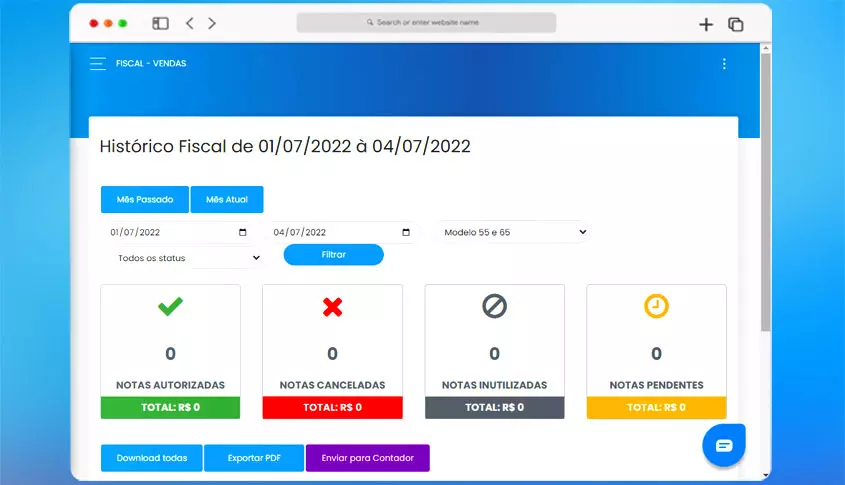Click the Mês Atual button
The image size is (845, 485).
click(227, 199)
